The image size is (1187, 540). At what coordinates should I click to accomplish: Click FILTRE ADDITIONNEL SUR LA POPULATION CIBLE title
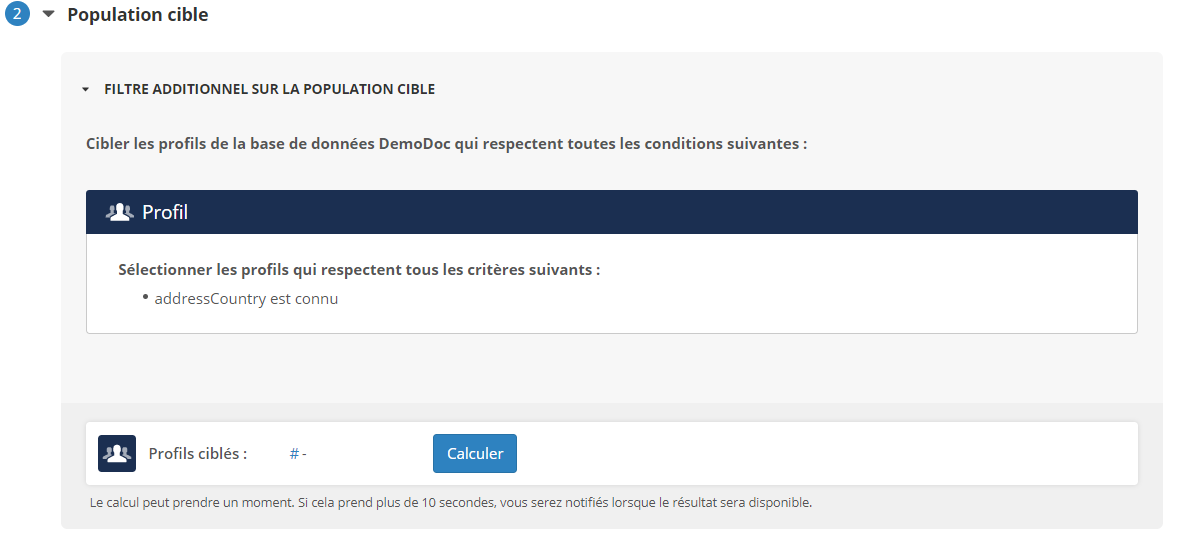[269, 89]
